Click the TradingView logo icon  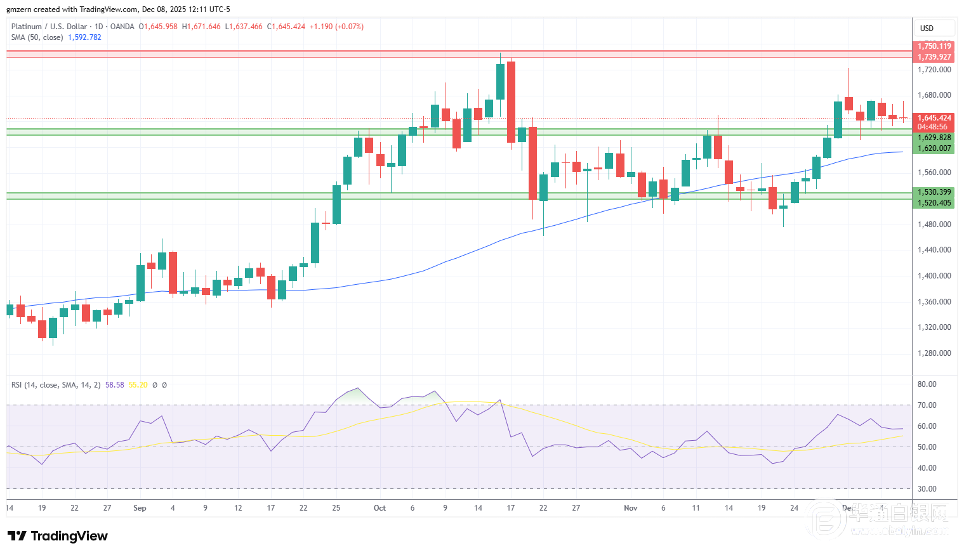pyautogui.click(x=17, y=536)
